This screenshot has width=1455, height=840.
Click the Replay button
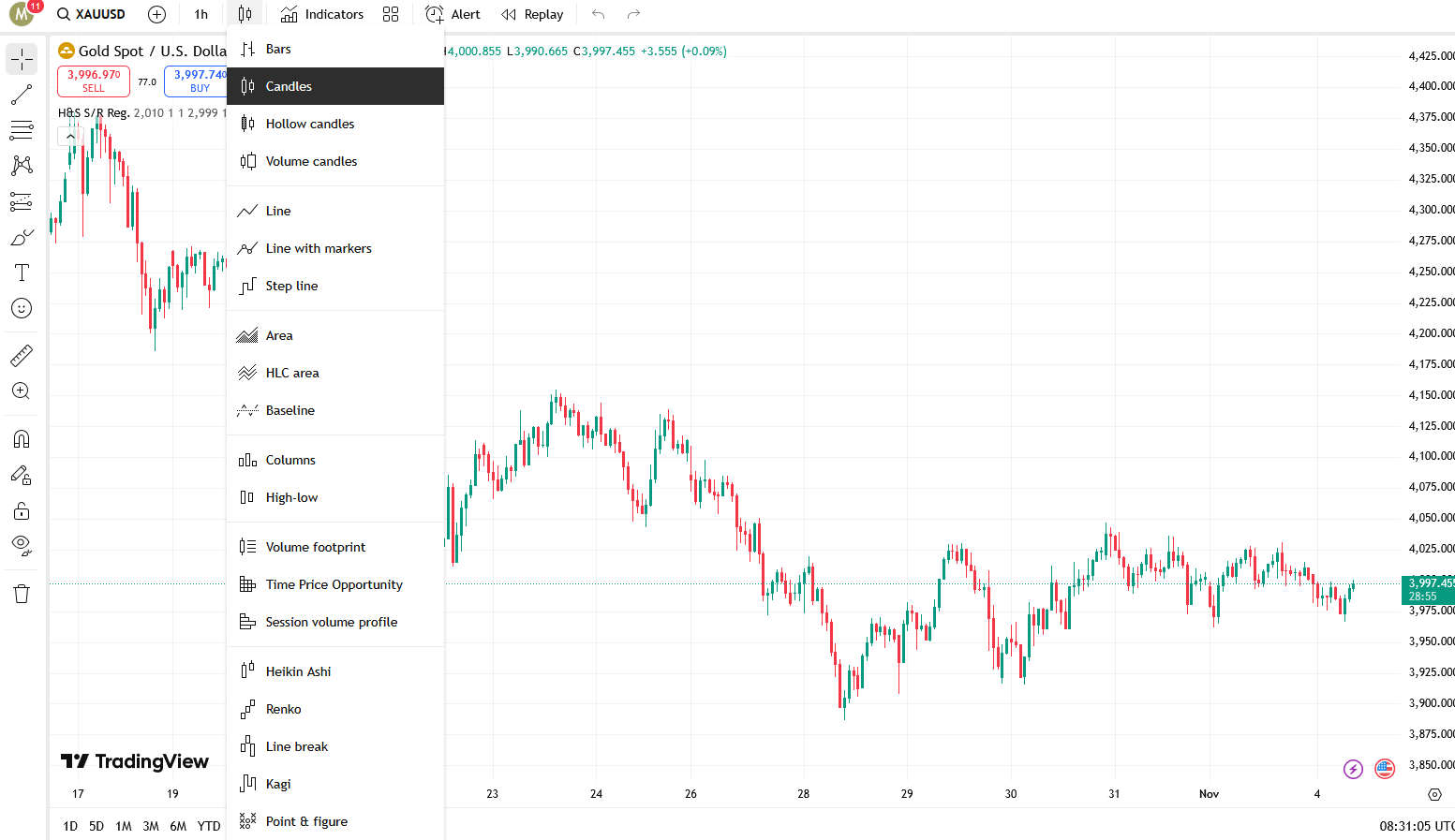pyautogui.click(x=532, y=14)
